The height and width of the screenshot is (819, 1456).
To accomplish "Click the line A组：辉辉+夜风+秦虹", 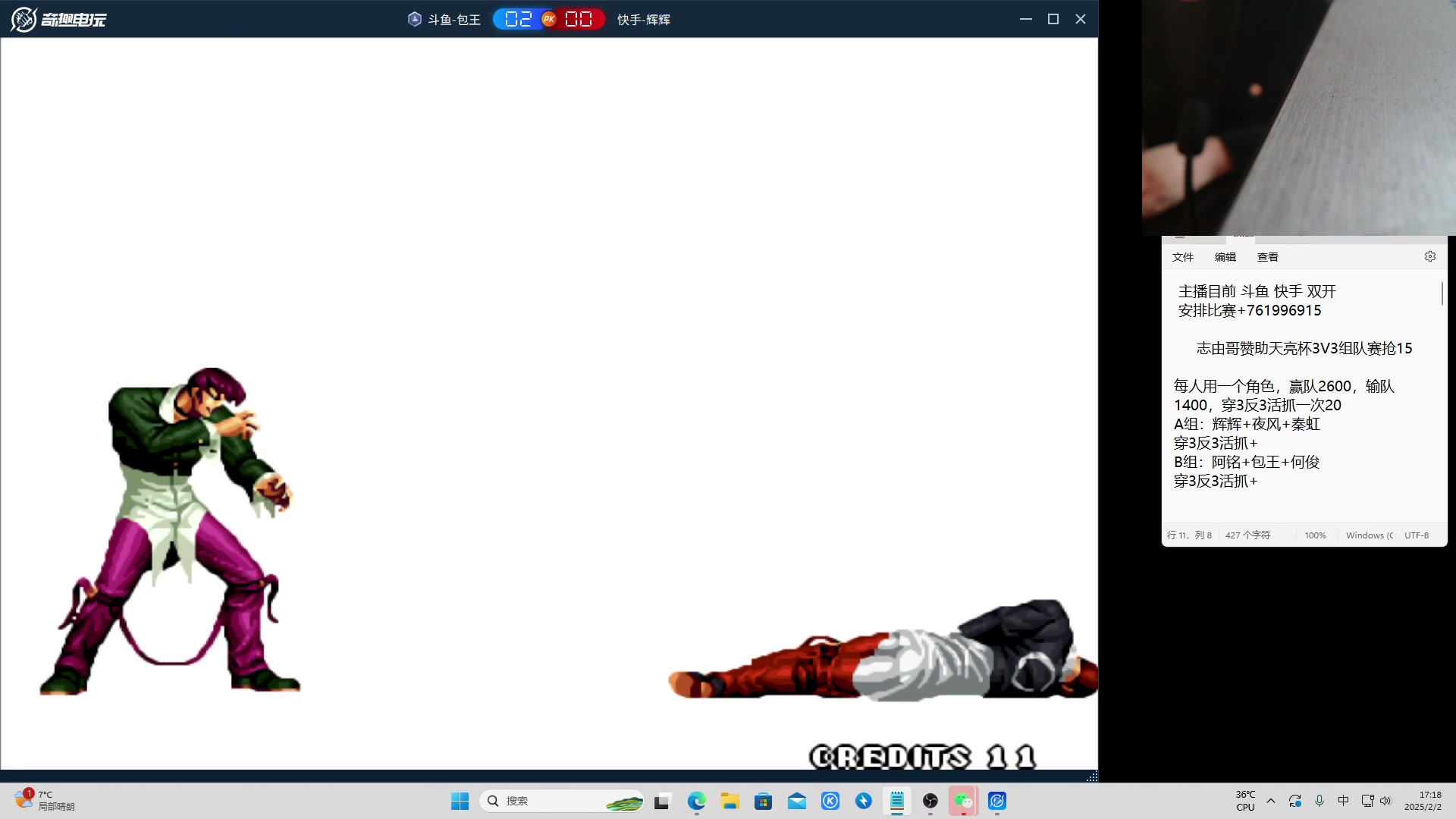I will 1247,424.
